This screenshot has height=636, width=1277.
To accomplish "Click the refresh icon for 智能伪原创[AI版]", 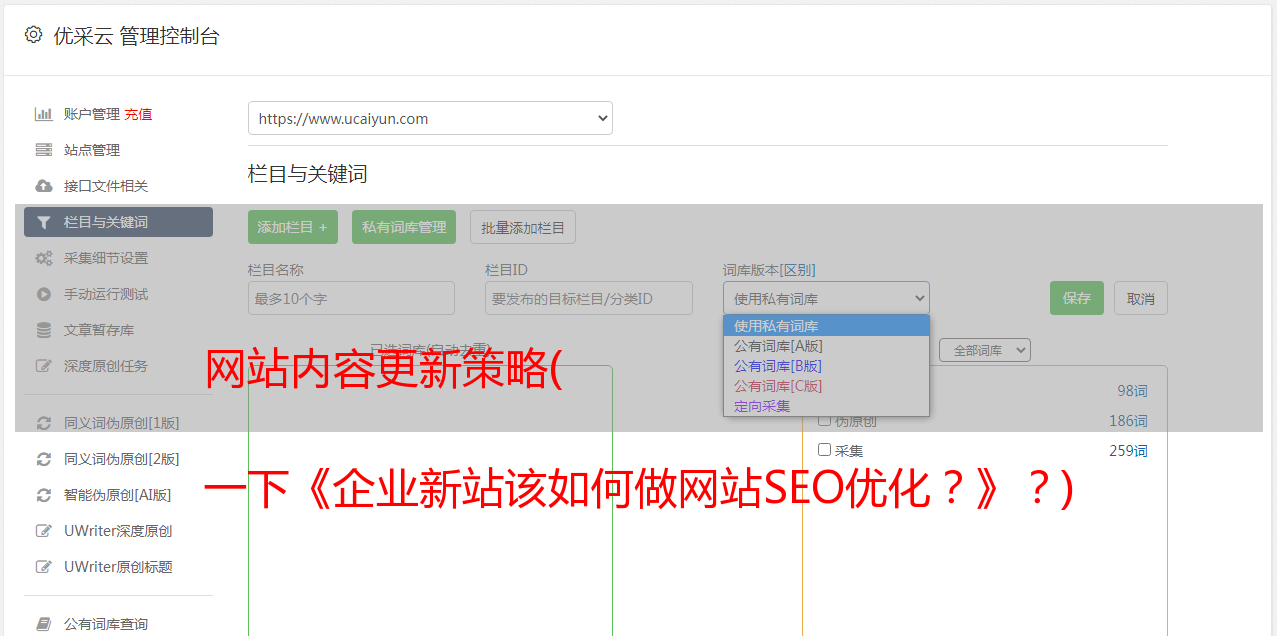I will point(44,495).
